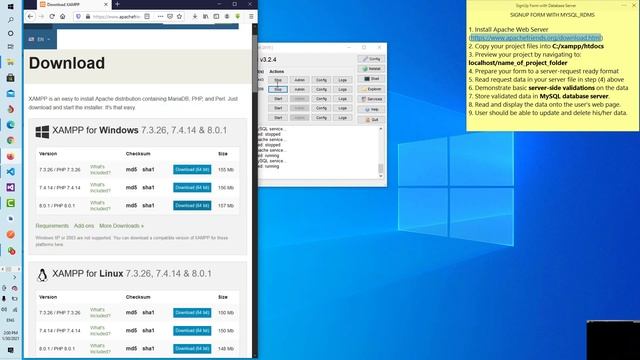Open Task View on taskbar
The height and width of the screenshot is (360, 640).
pos(11,47)
